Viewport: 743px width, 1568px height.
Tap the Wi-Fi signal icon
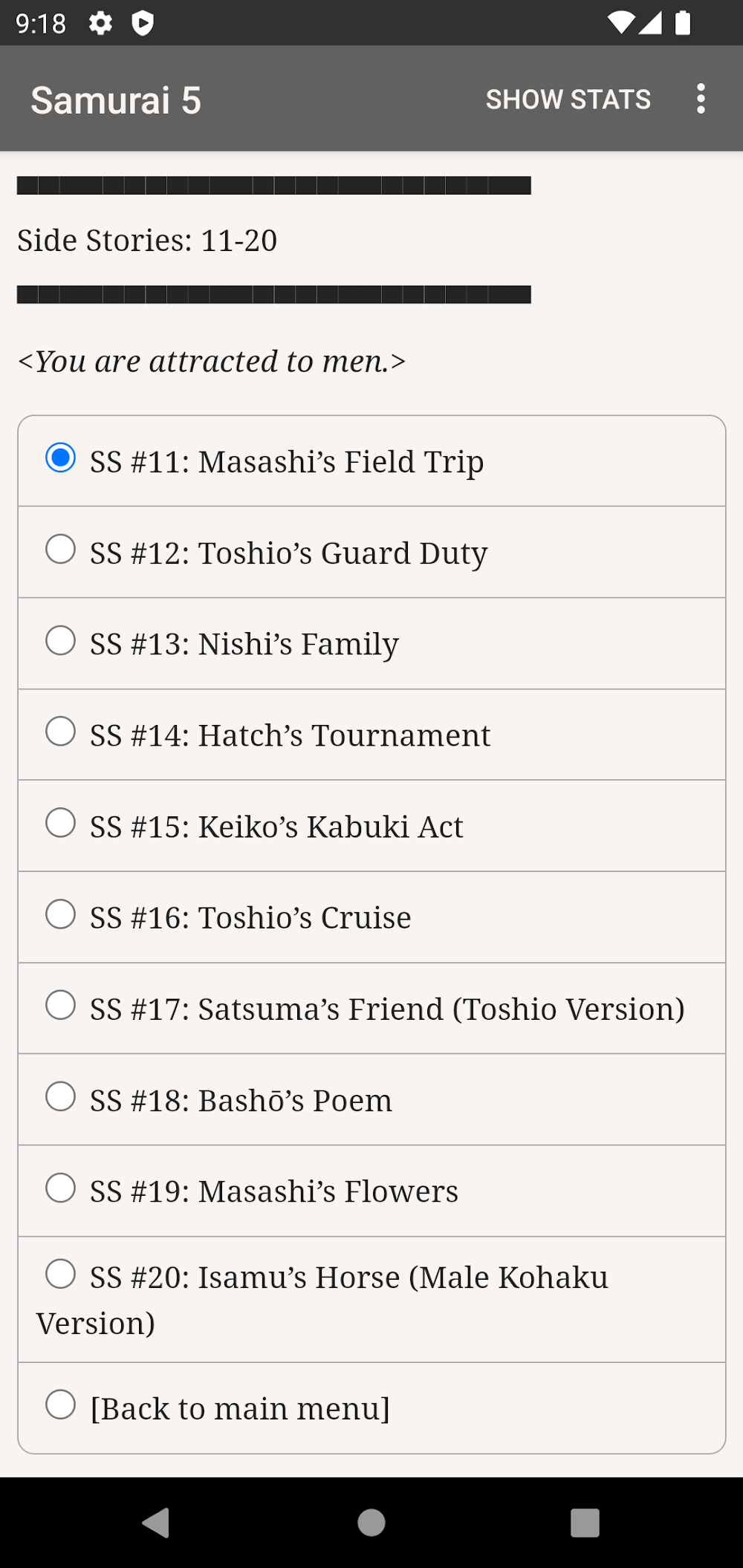620,24
